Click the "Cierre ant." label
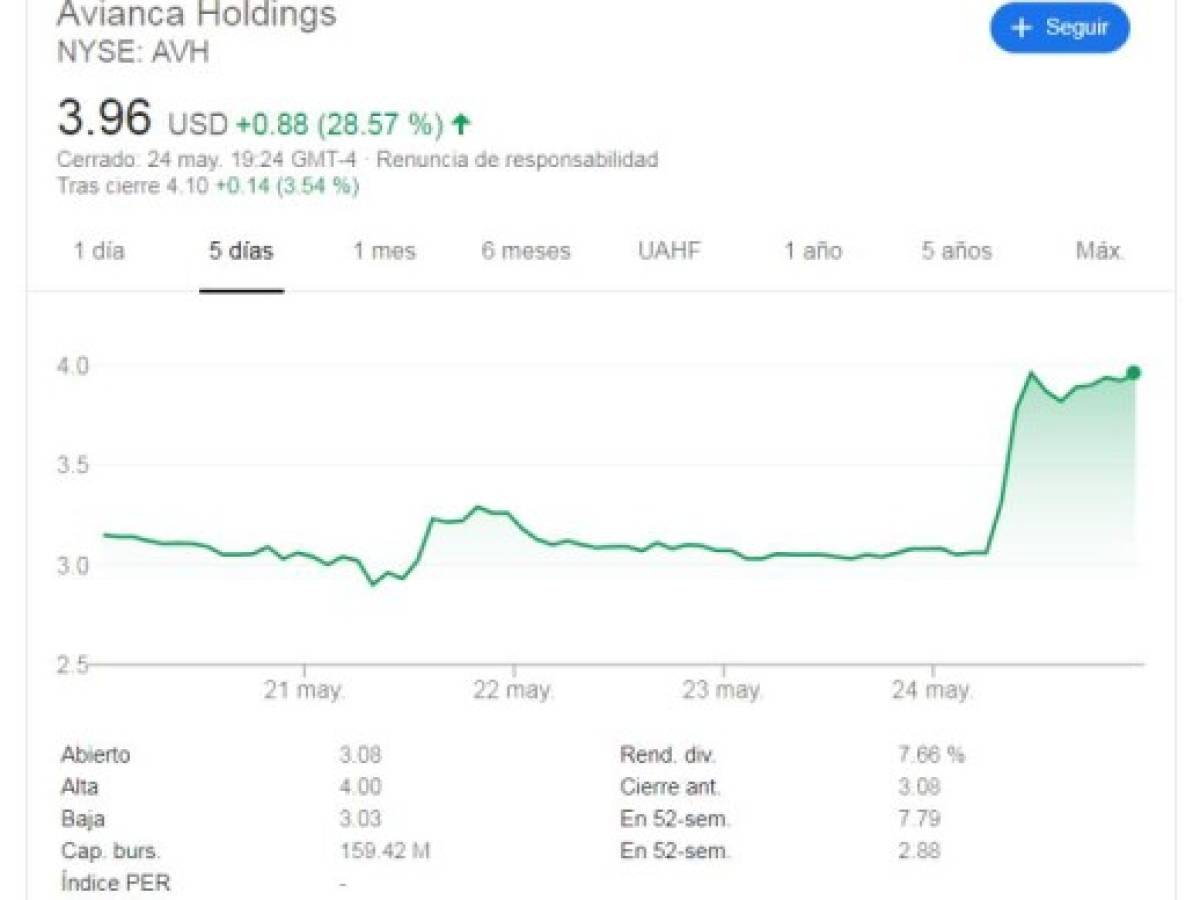 (670, 787)
